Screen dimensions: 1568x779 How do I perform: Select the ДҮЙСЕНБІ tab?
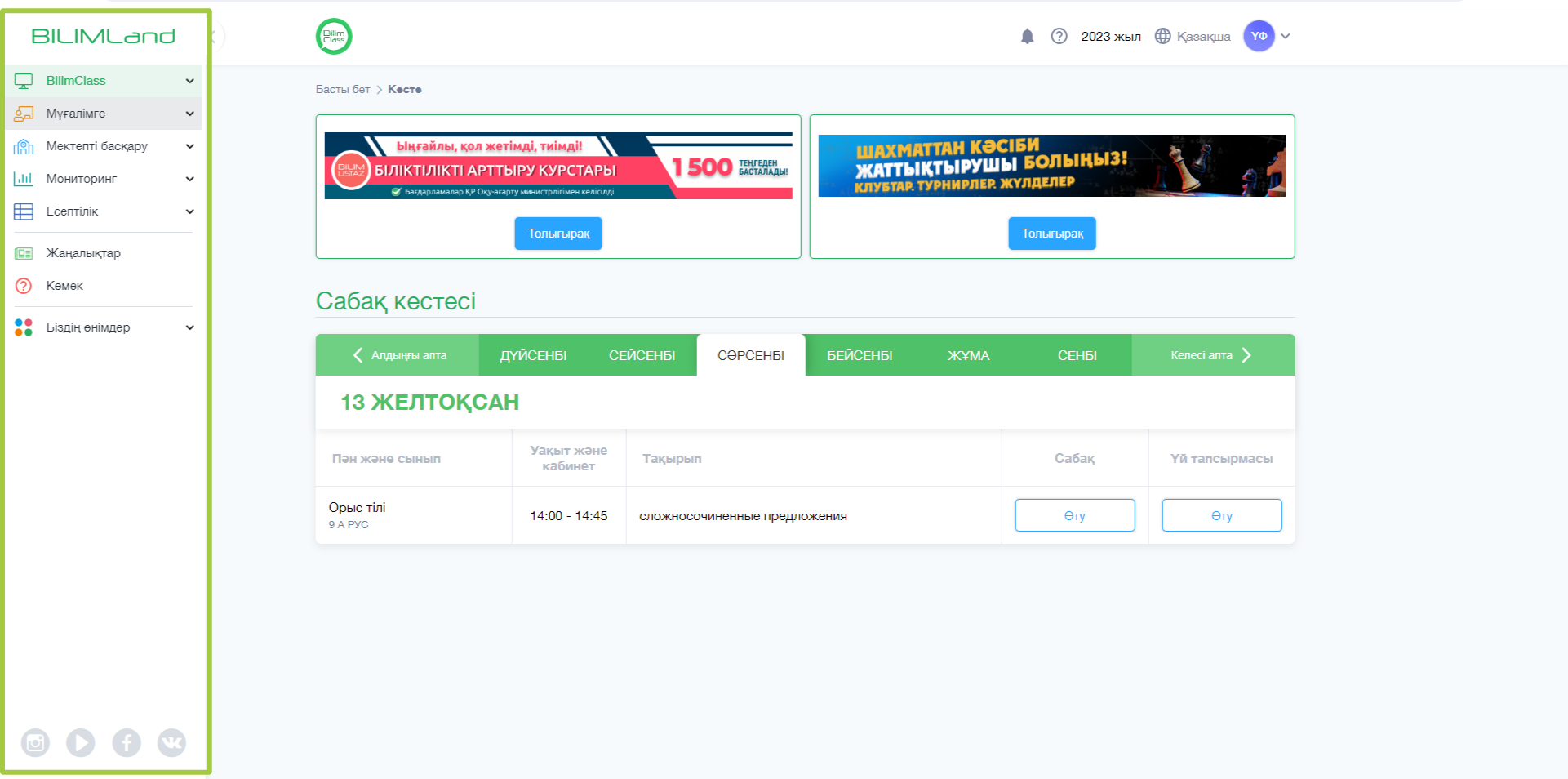(533, 355)
